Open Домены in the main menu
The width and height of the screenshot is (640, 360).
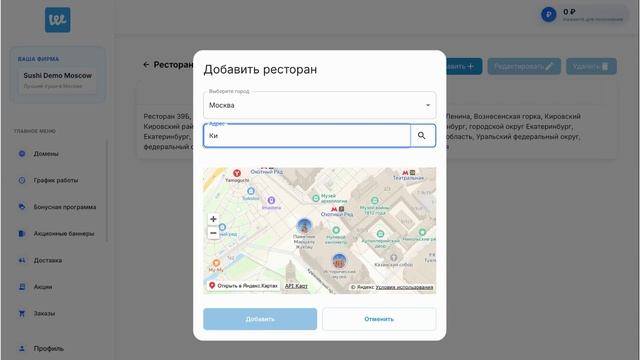[x=46, y=154]
